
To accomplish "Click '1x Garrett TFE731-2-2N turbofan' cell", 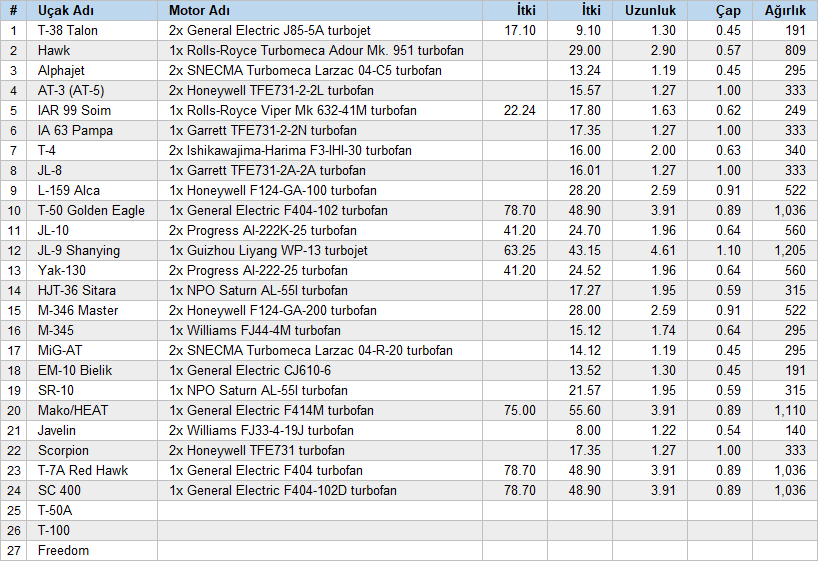I will click(320, 130).
